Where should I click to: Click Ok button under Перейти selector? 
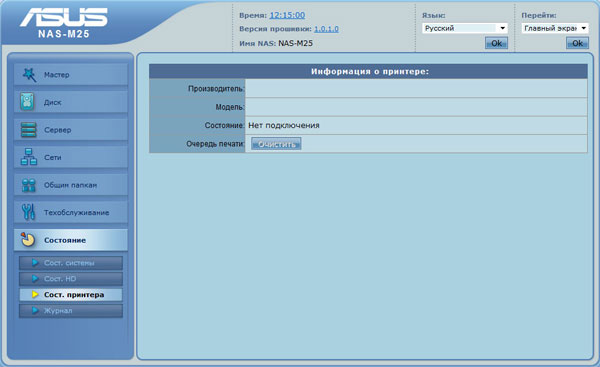point(577,43)
